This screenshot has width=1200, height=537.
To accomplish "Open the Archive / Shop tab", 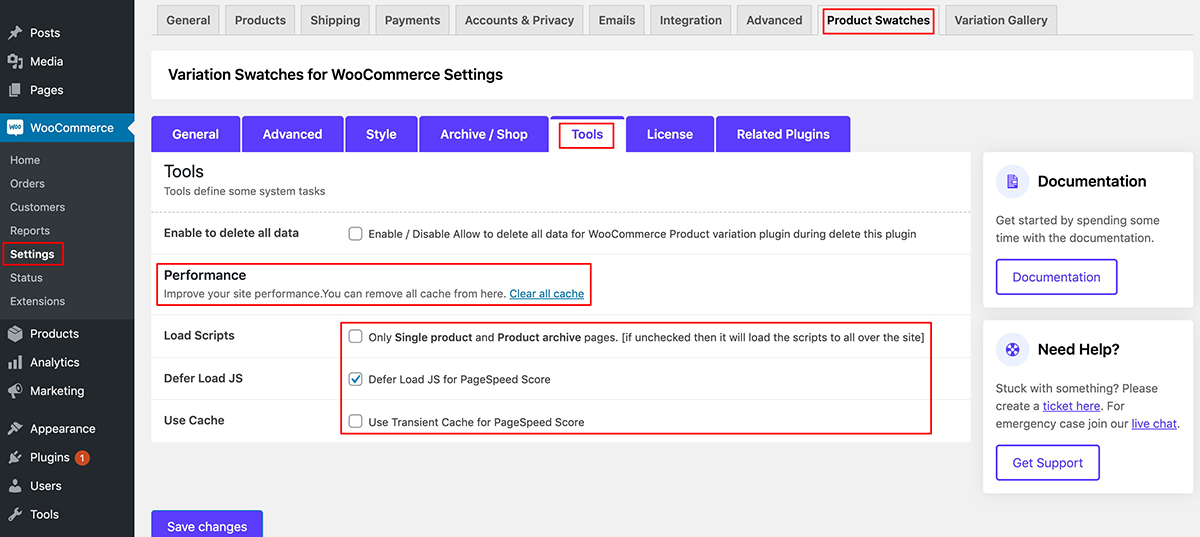I will 484,134.
